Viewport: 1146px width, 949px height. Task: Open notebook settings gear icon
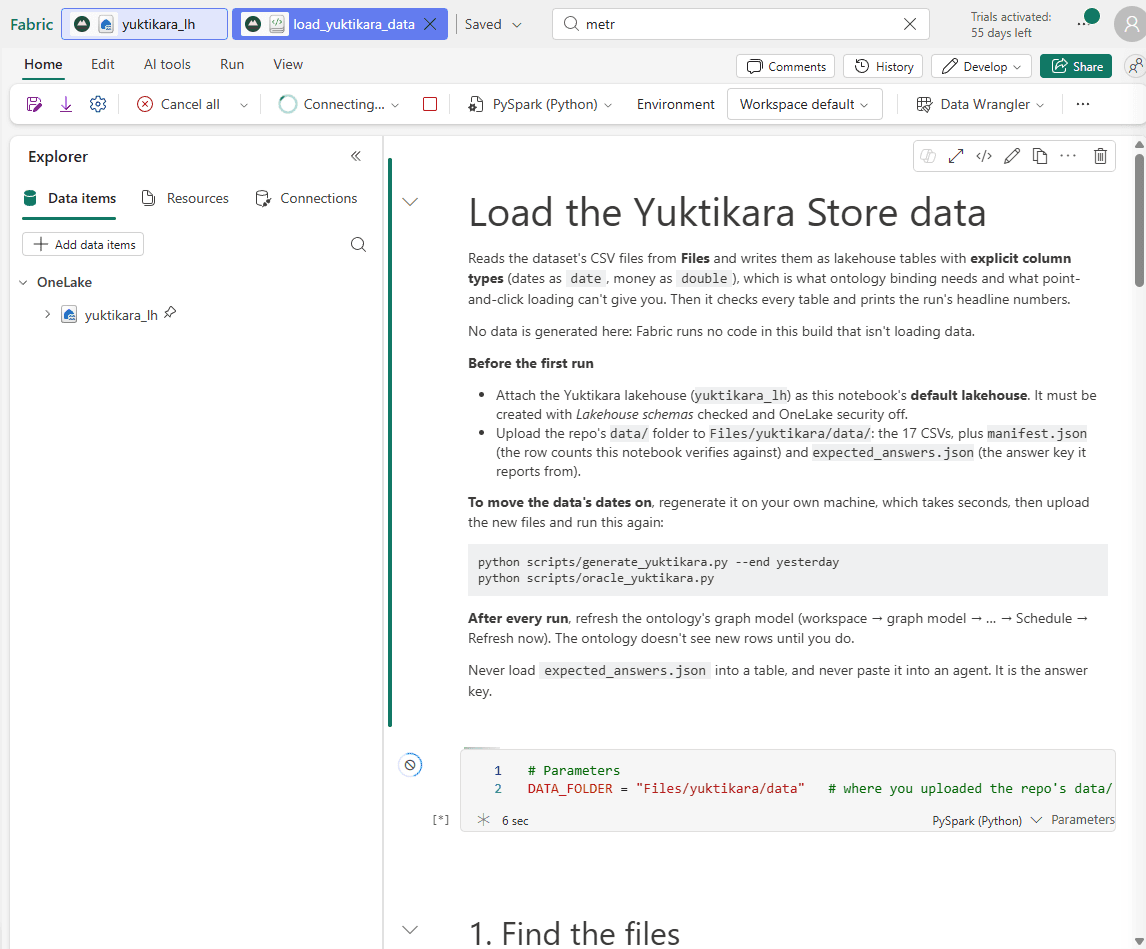(98, 105)
